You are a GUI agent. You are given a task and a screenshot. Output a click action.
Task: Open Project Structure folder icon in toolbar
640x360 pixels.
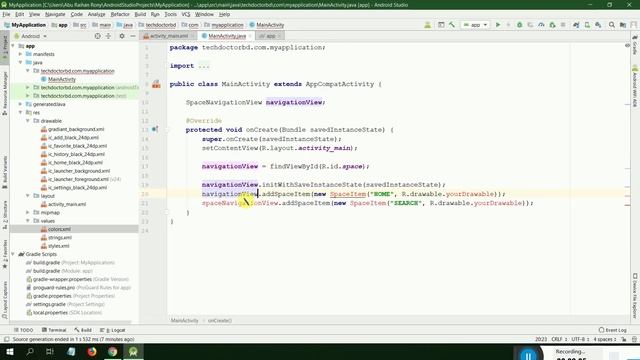(623, 25)
